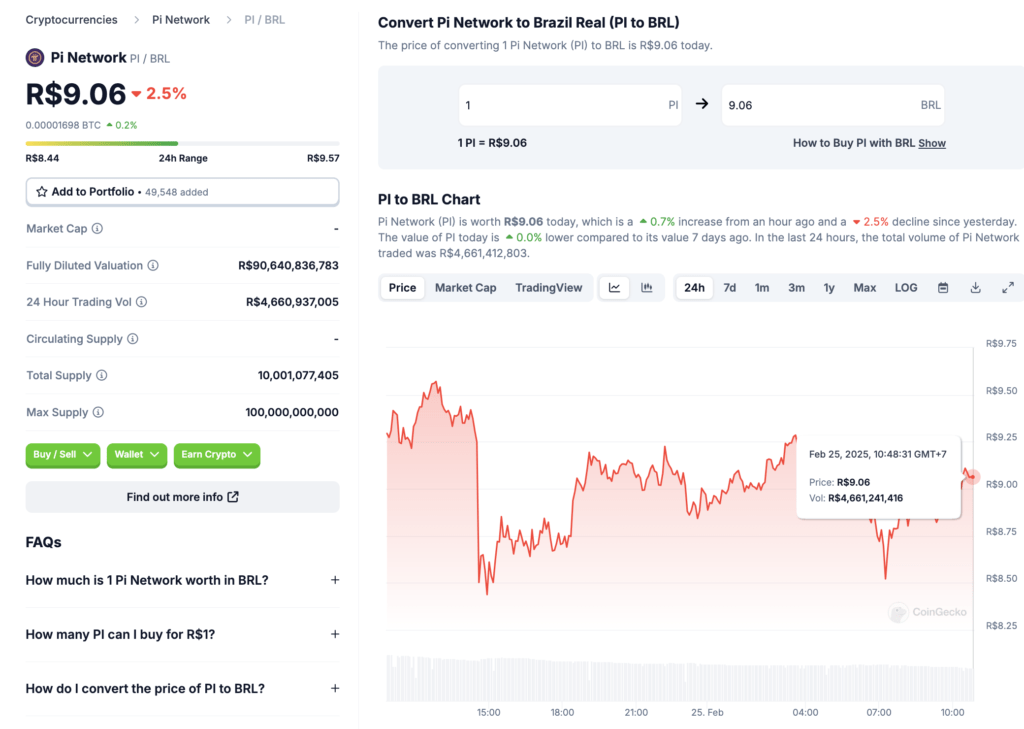Expand 'How many PI can I buy for R$1?'

[182, 634]
